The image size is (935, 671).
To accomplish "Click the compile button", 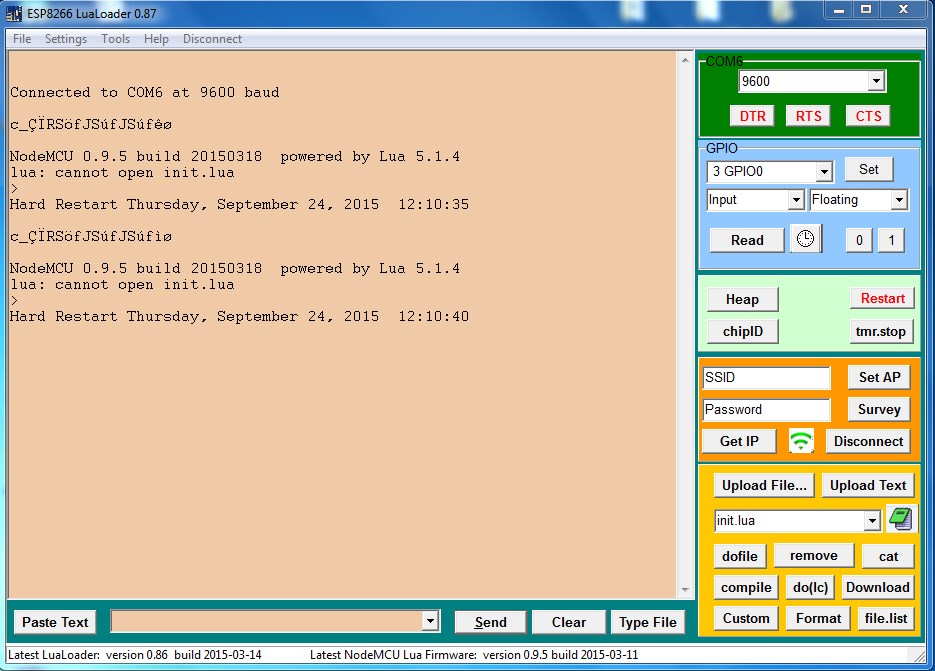I will click(x=746, y=587).
